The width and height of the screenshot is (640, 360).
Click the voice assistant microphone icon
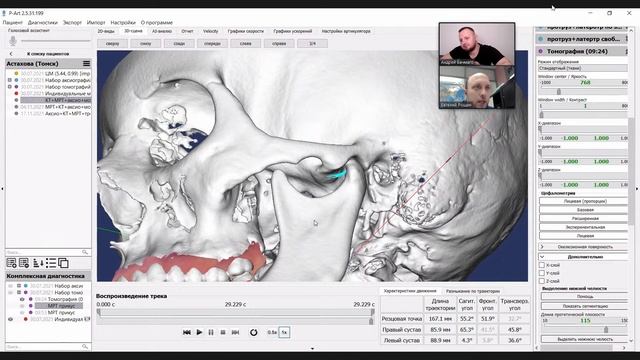13,40
